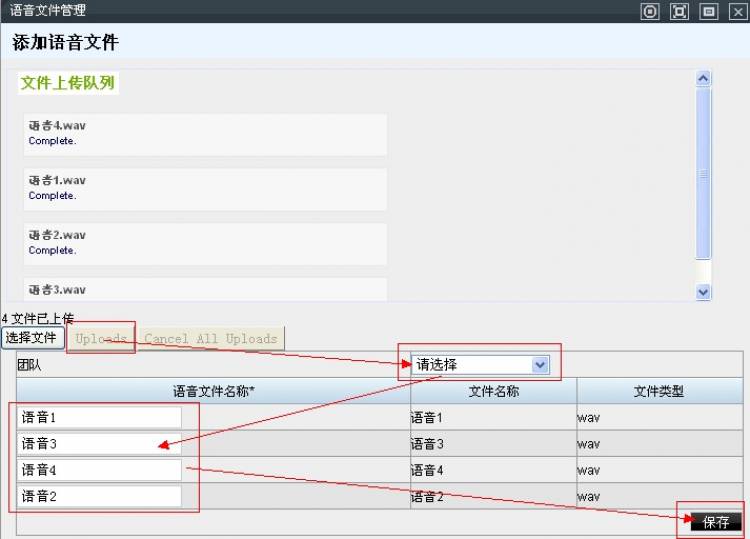Select 语音1.wav in the upload queue

[205, 188]
